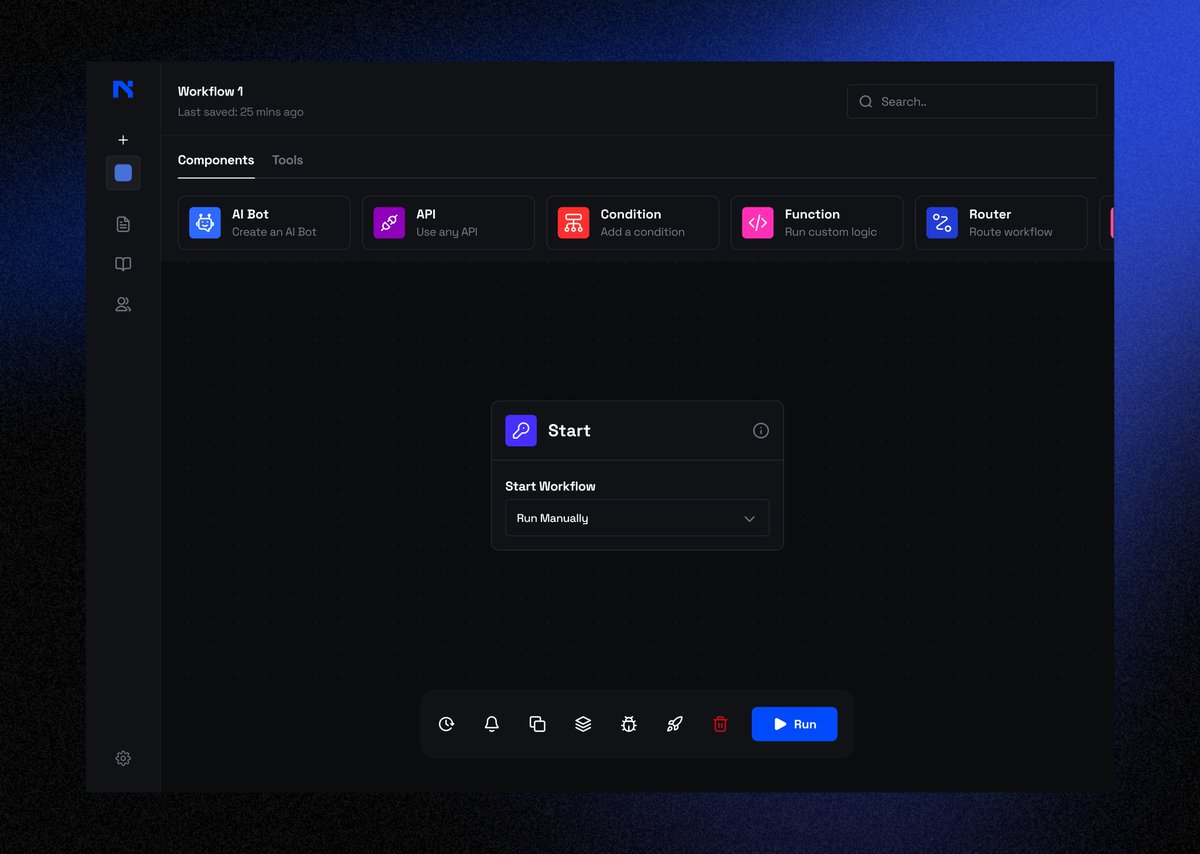Click the red trash delete icon

click(720, 724)
